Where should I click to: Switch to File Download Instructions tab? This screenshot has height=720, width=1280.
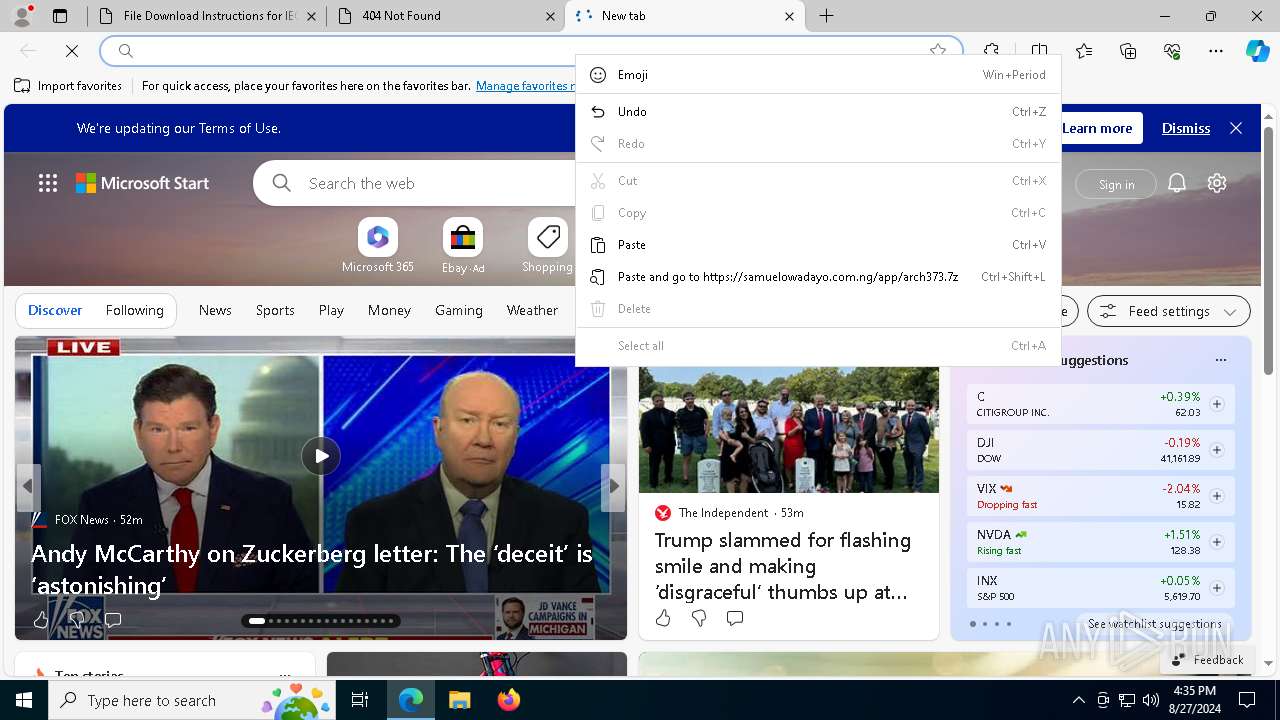click(207, 16)
